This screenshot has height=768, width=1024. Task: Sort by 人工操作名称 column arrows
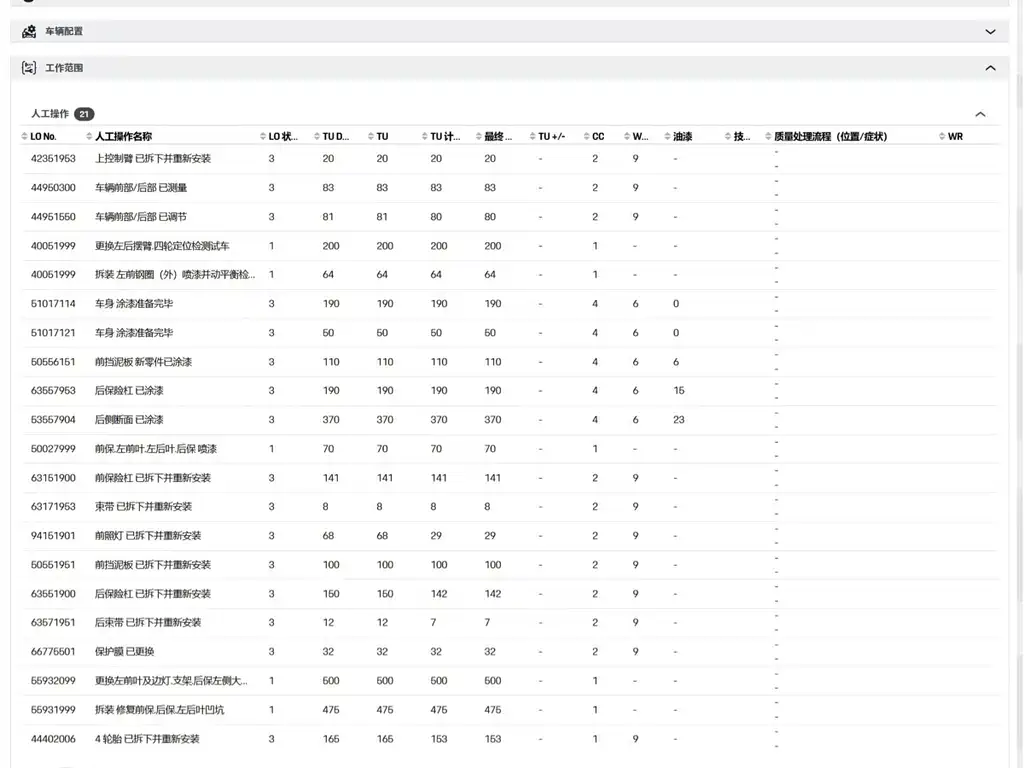coord(89,136)
